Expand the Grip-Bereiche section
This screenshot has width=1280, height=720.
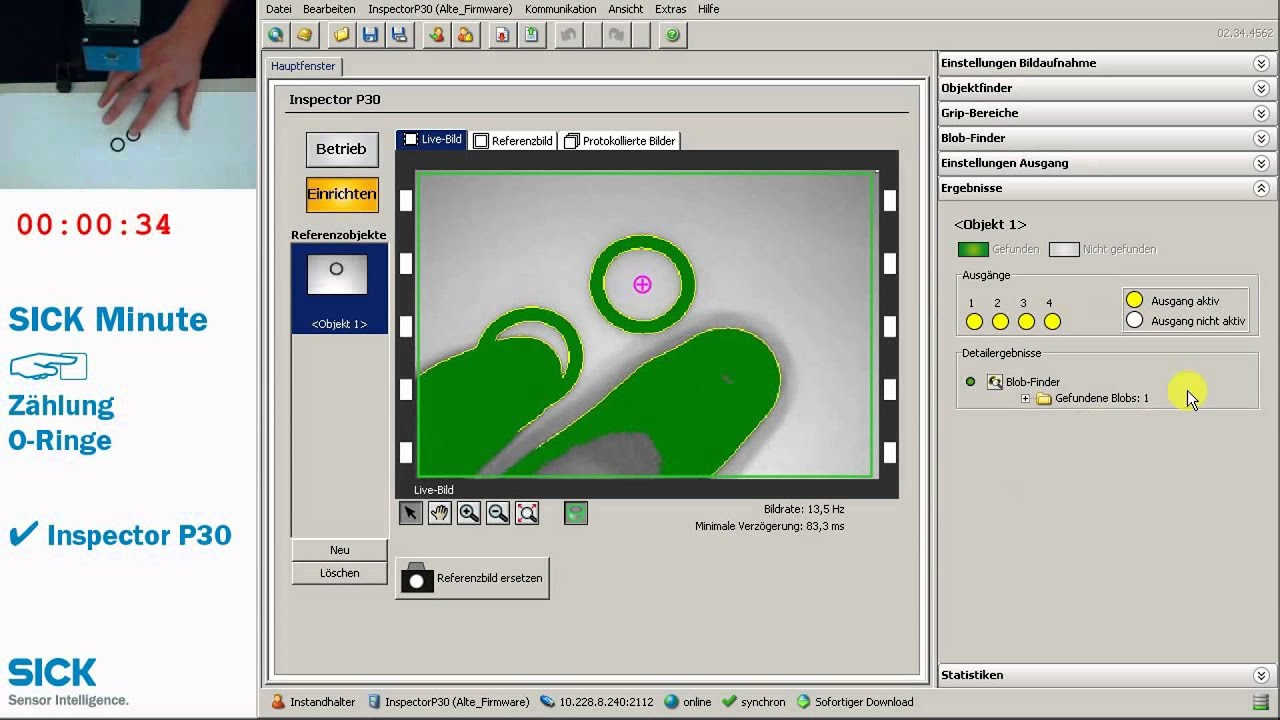(x=1261, y=113)
